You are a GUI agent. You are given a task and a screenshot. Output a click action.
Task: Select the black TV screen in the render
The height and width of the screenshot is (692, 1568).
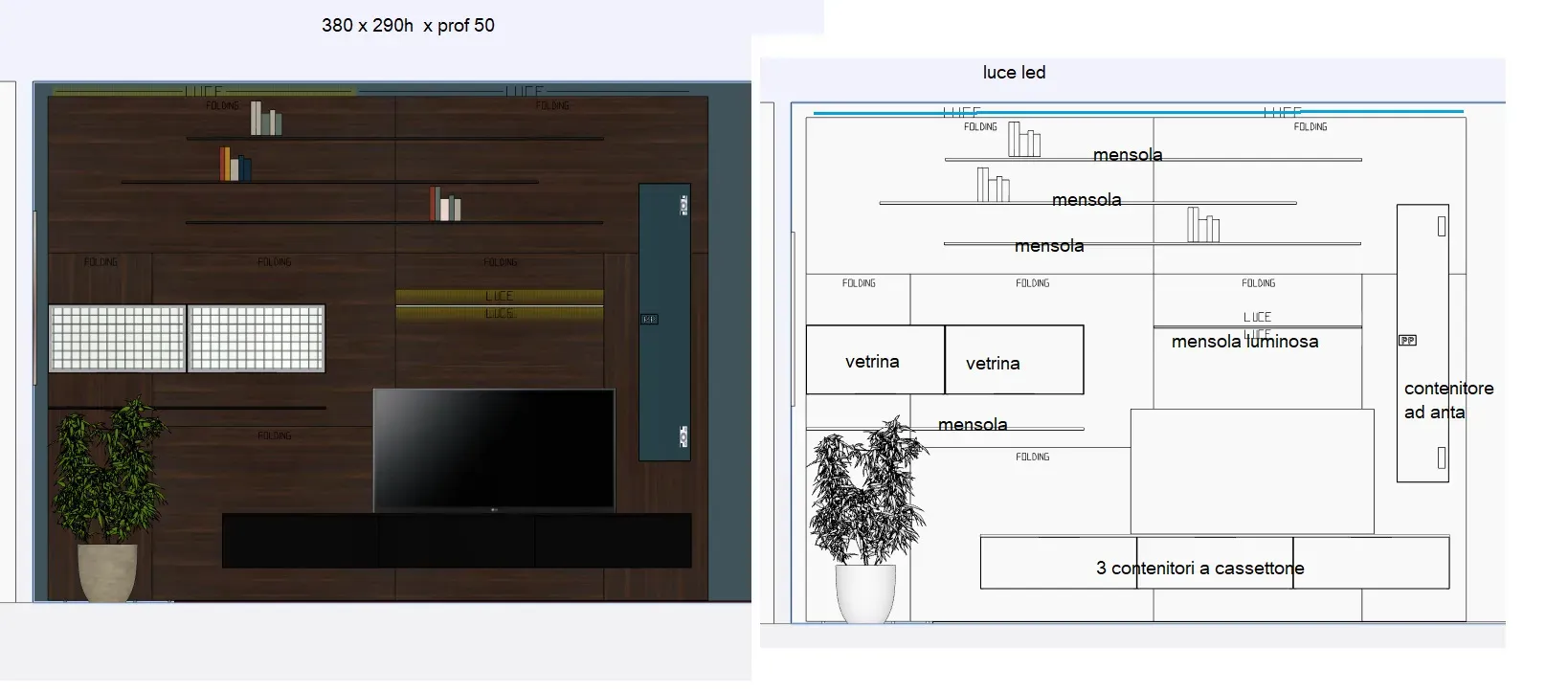click(x=494, y=448)
